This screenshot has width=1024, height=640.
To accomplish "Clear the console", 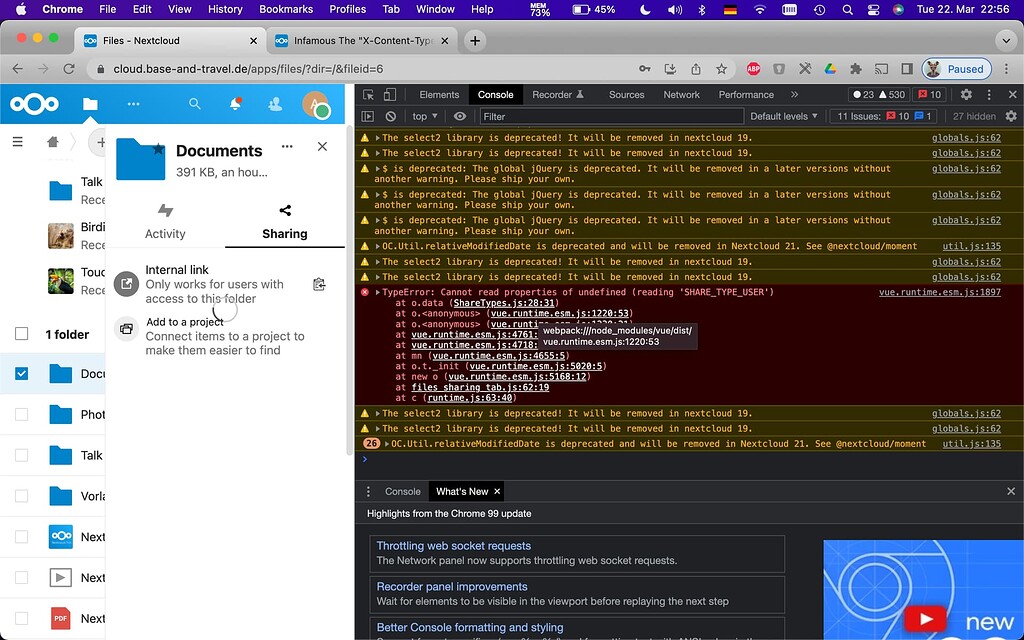I will [391, 116].
